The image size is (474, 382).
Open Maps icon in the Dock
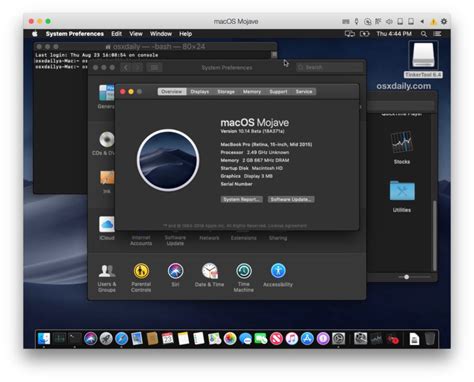[x=214, y=339]
